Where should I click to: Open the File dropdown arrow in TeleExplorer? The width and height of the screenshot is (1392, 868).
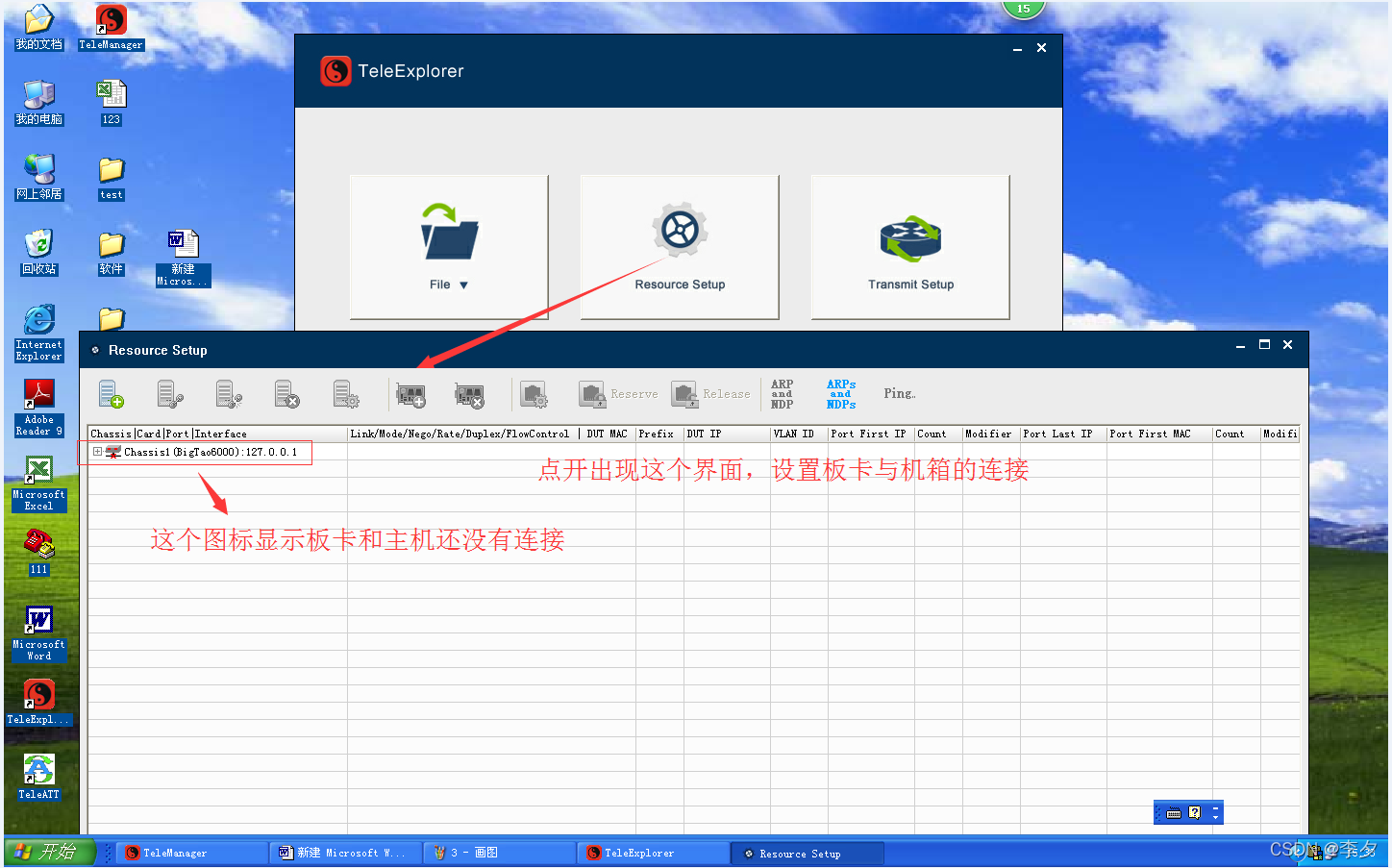point(463,285)
